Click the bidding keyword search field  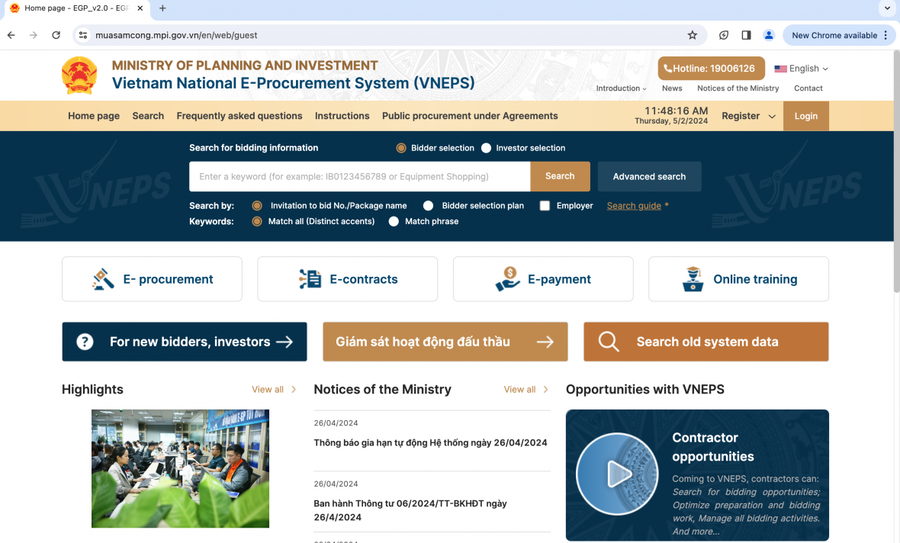coord(360,176)
